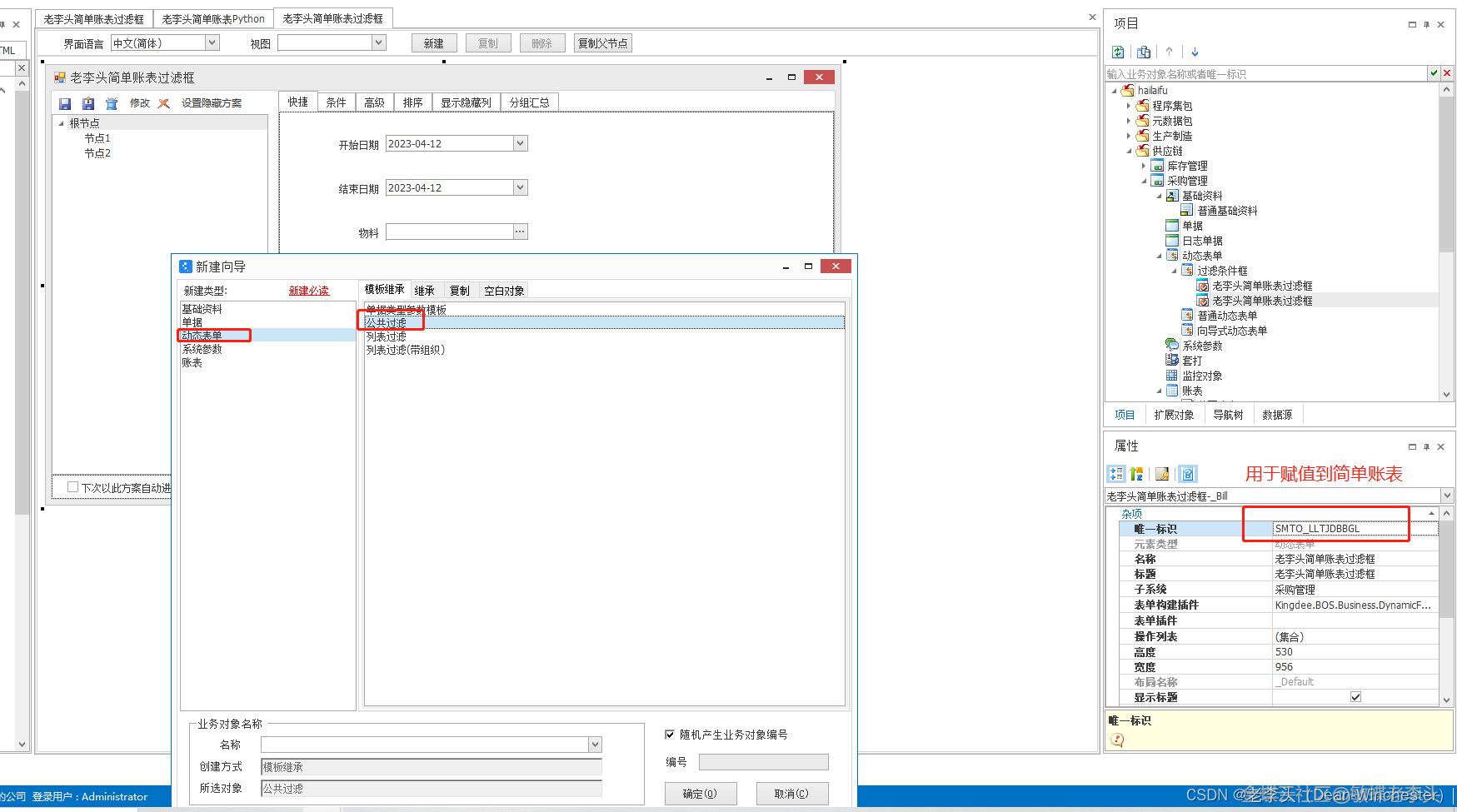Open the 继承 tab in 新建向导
1457x812 pixels.
tap(425, 291)
